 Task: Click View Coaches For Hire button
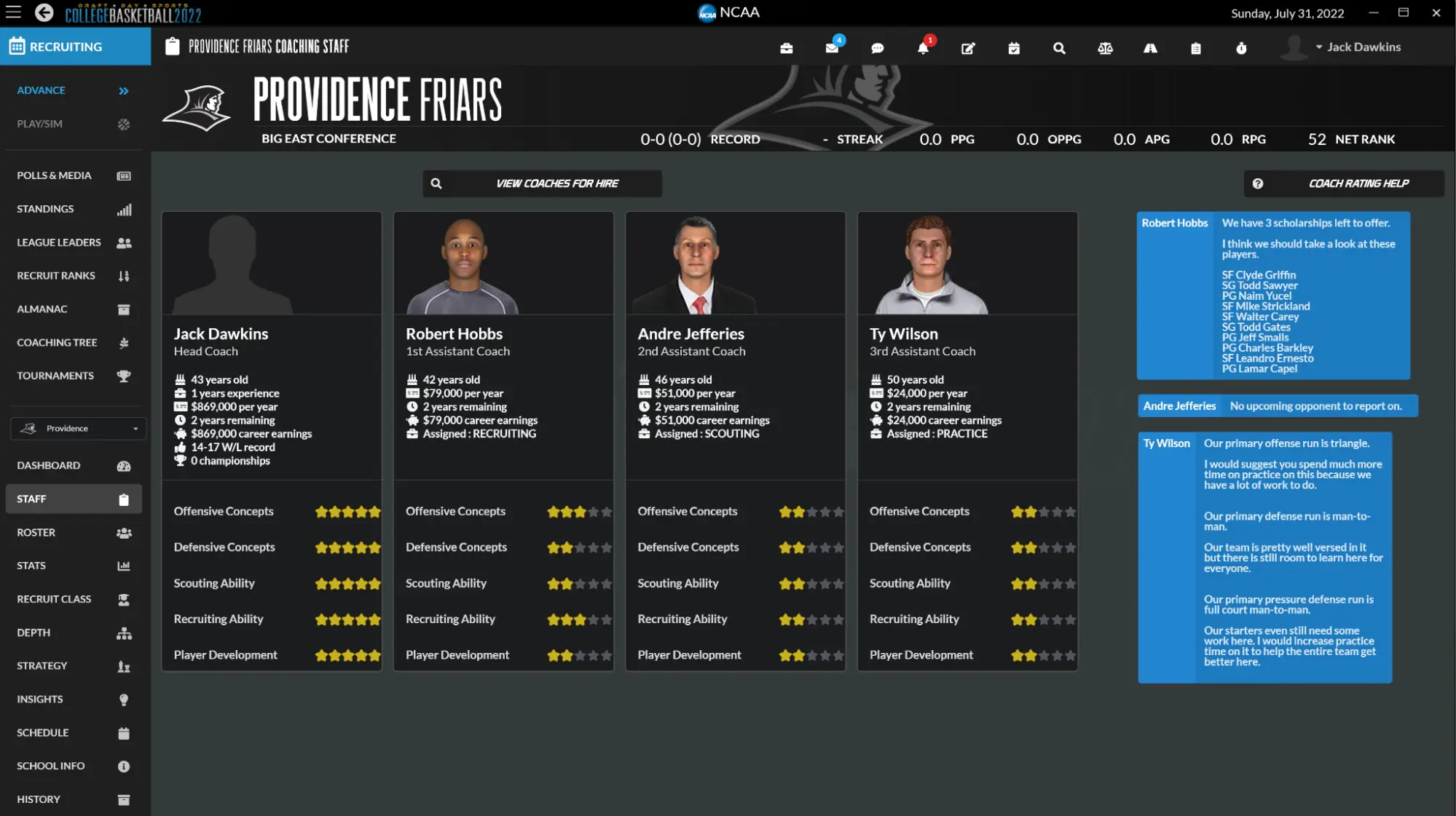tap(542, 183)
